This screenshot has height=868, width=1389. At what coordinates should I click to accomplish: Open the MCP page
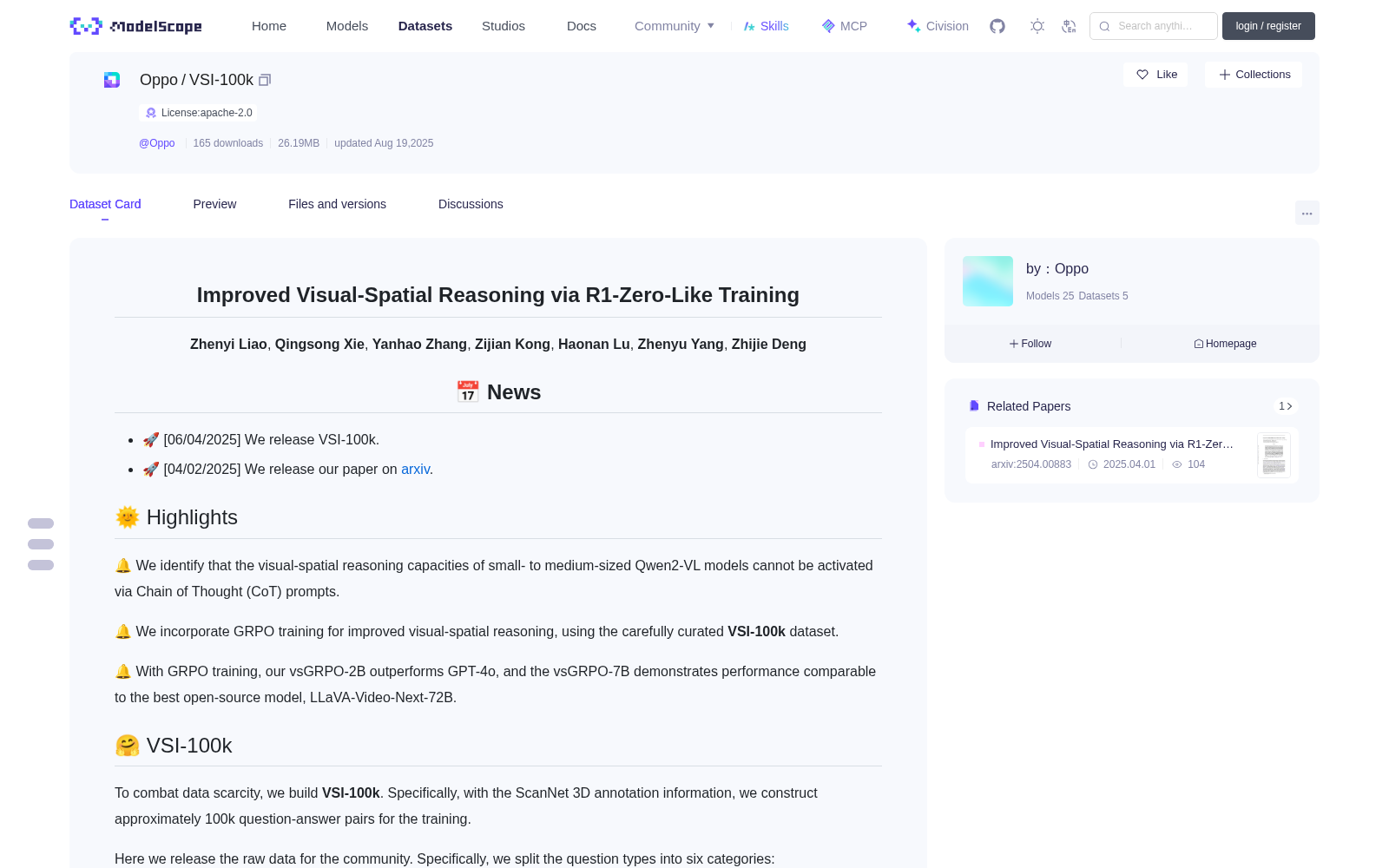845,26
